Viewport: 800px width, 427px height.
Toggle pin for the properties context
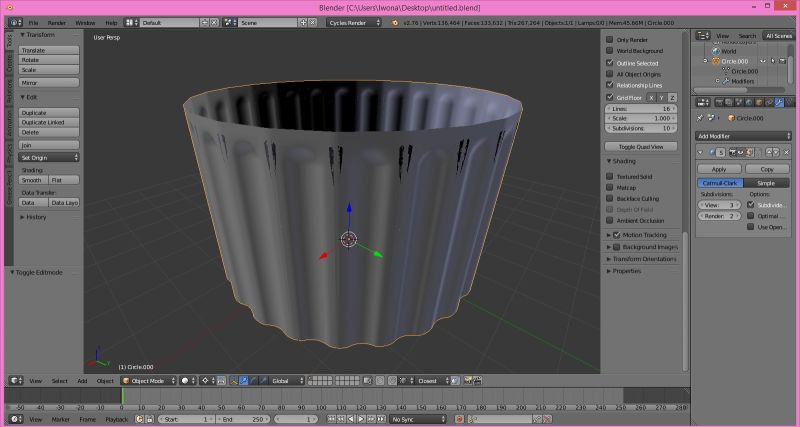point(700,118)
